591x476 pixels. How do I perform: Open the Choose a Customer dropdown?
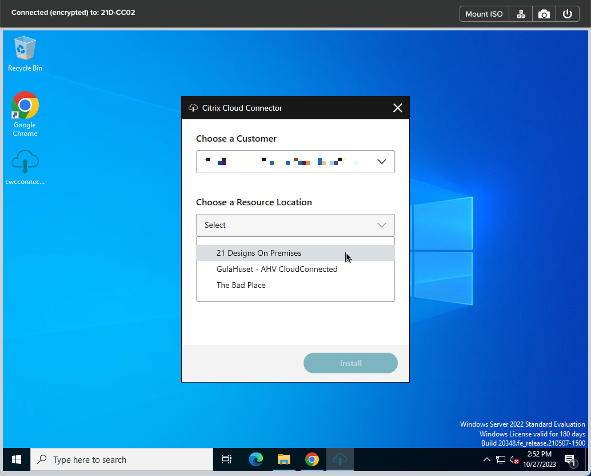[295, 162]
